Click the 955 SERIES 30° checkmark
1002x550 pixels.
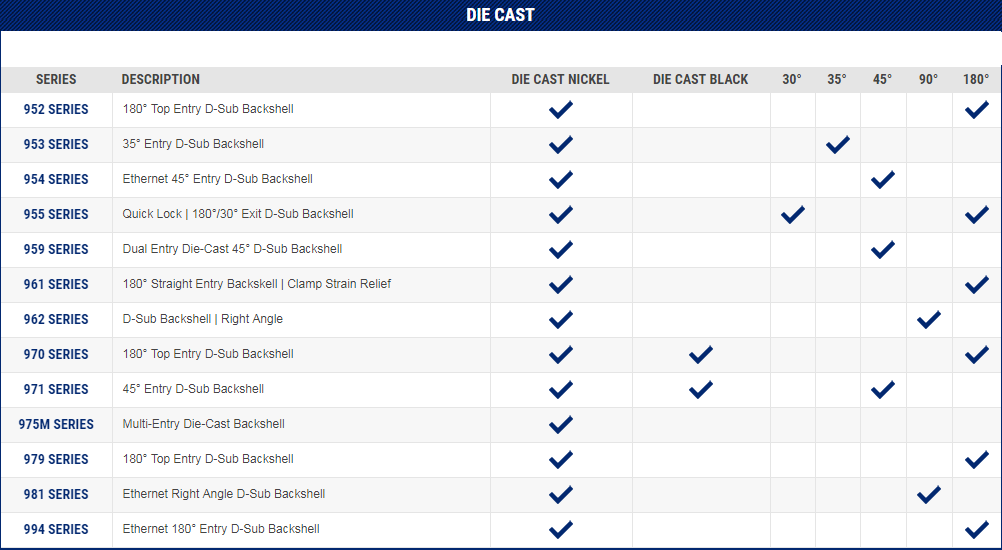click(x=792, y=214)
